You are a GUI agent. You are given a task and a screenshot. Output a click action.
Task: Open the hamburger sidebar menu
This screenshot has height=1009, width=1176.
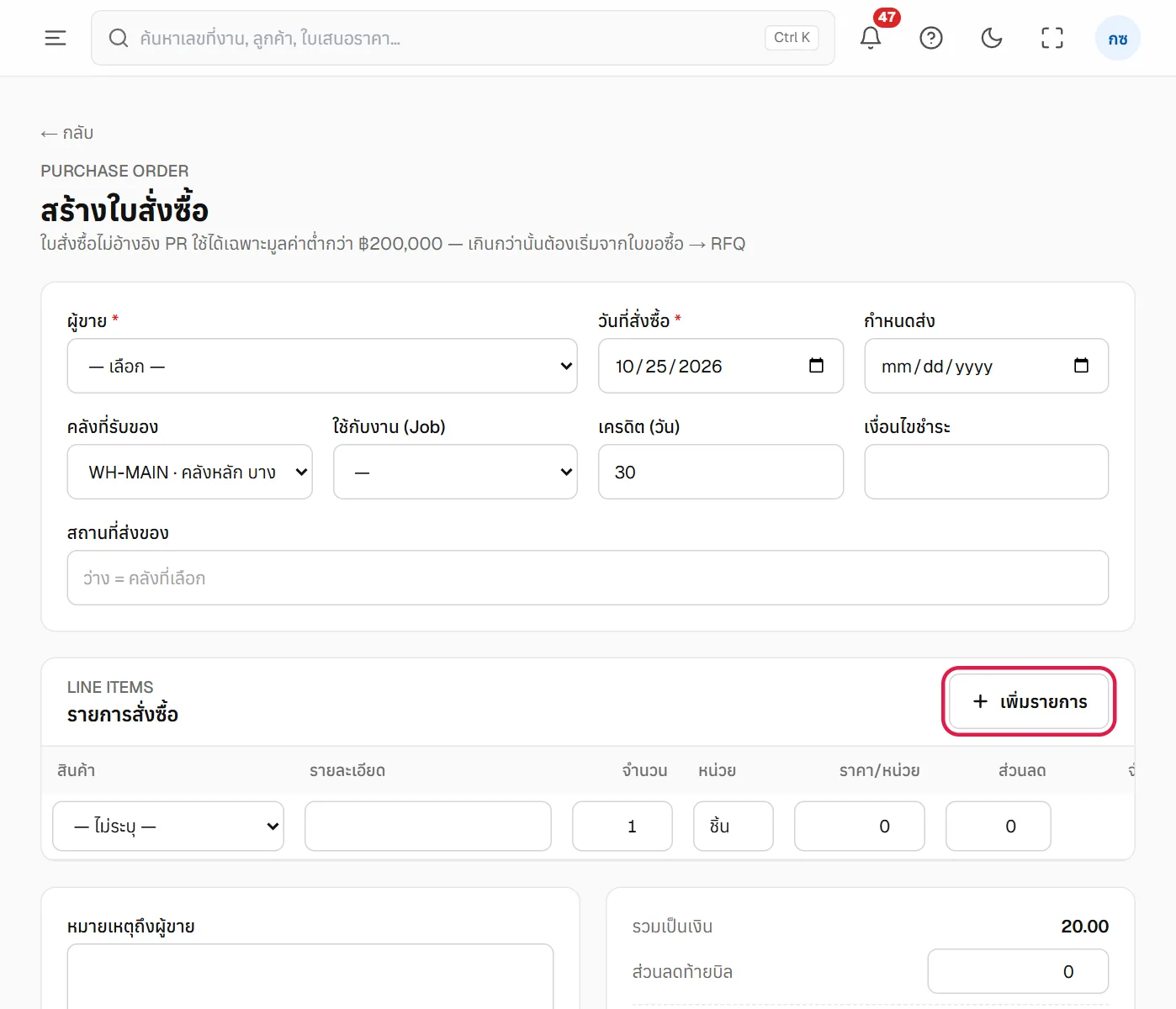tap(56, 38)
